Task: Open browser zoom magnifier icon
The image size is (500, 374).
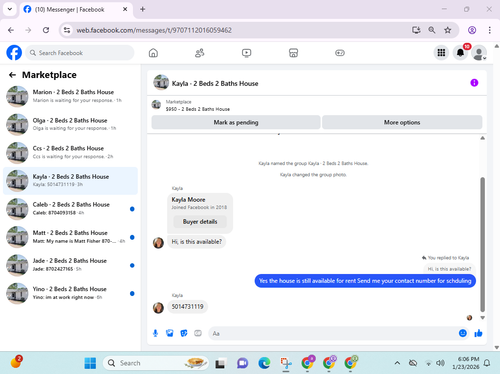Action: 432,30
